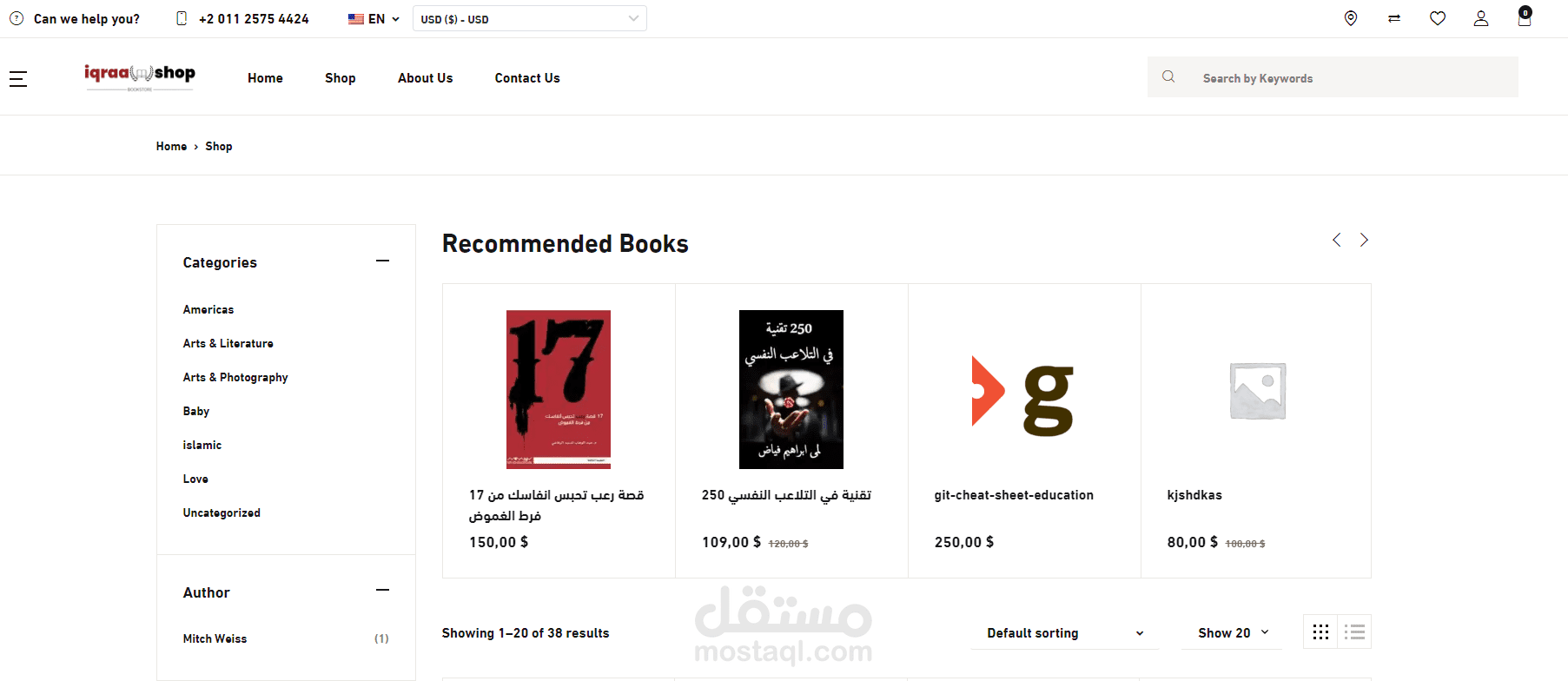The image size is (1568, 681).
Task: Collapse the Author filter section
Action: pyautogui.click(x=382, y=590)
